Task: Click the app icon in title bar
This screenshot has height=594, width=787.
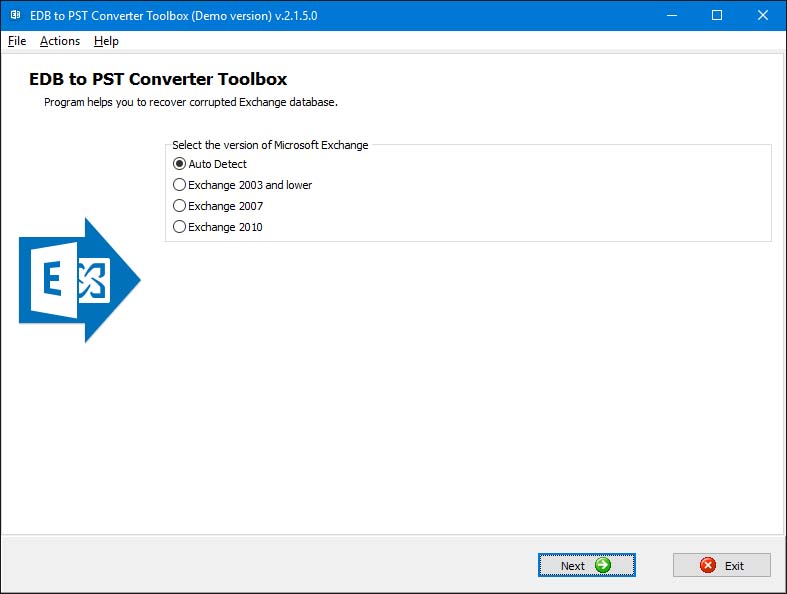Action: pos(16,15)
